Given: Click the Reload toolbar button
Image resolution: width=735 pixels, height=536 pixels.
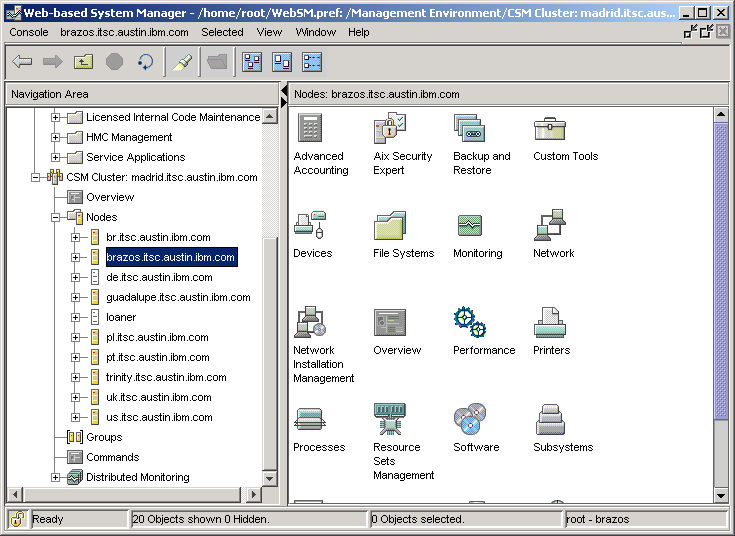Looking at the screenshot, I should point(146,61).
